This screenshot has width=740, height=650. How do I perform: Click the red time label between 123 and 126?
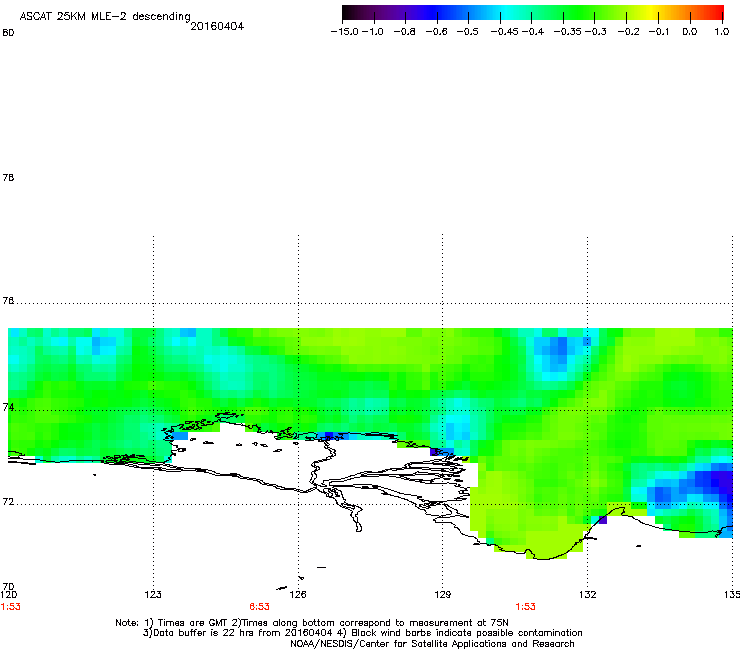tap(259, 607)
